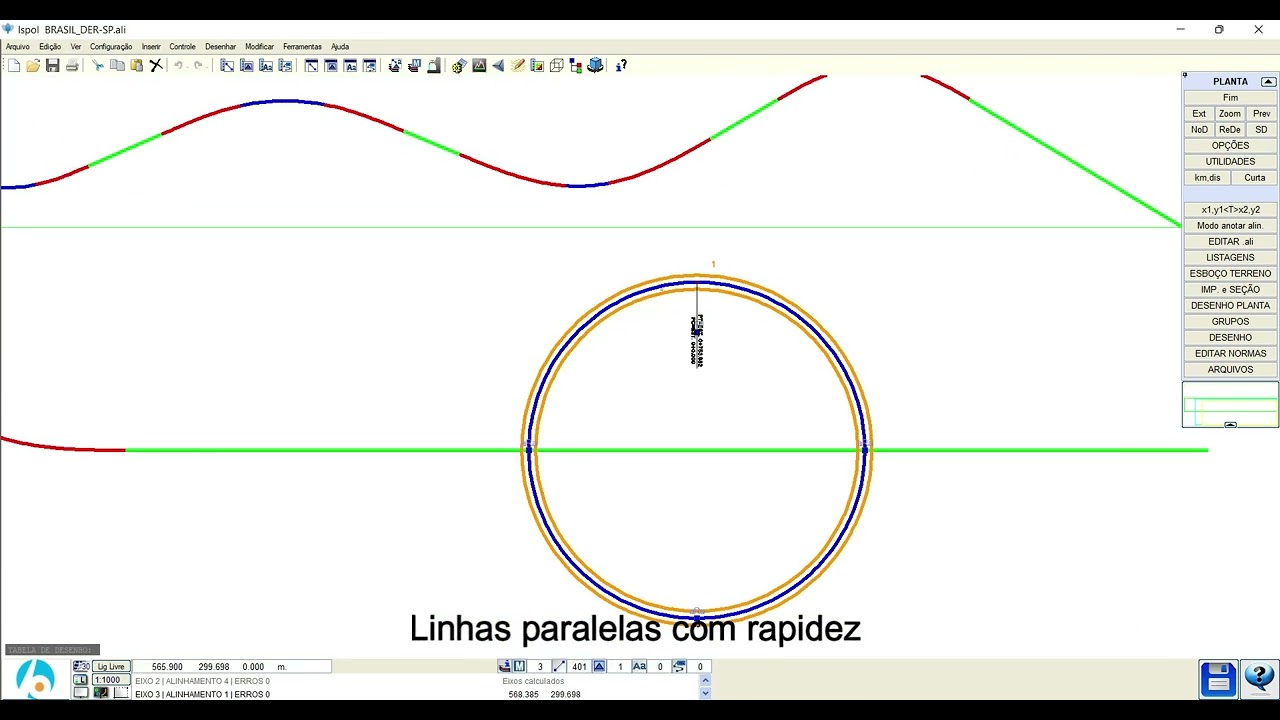Click the large blue save disk icon
The width and height of the screenshot is (1280, 720).
[x=1219, y=679]
